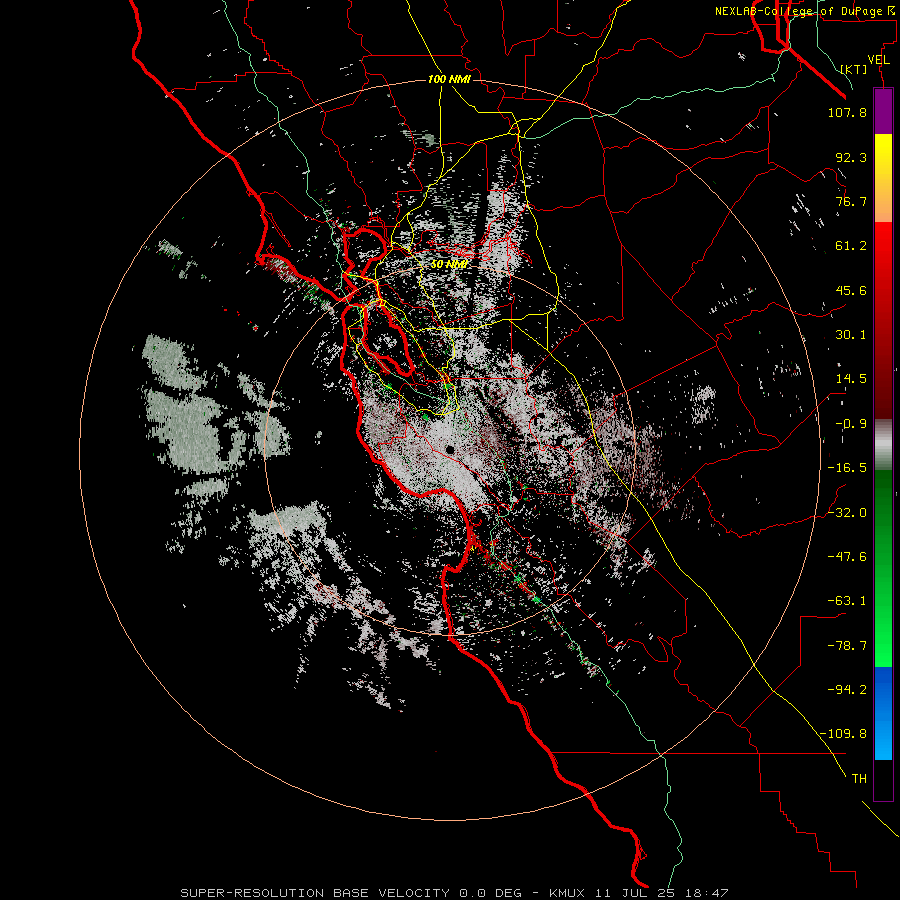Click the purple segment of the color bar
Screen dimensions: 900x900
click(883, 111)
